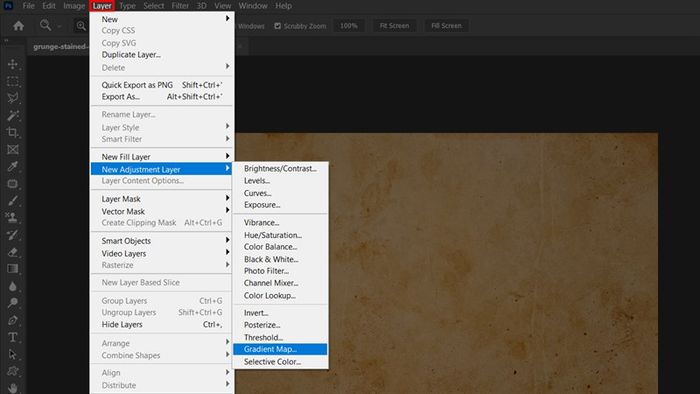Select the Magic Wand tool
The width and height of the screenshot is (700, 394).
coord(12,116)
